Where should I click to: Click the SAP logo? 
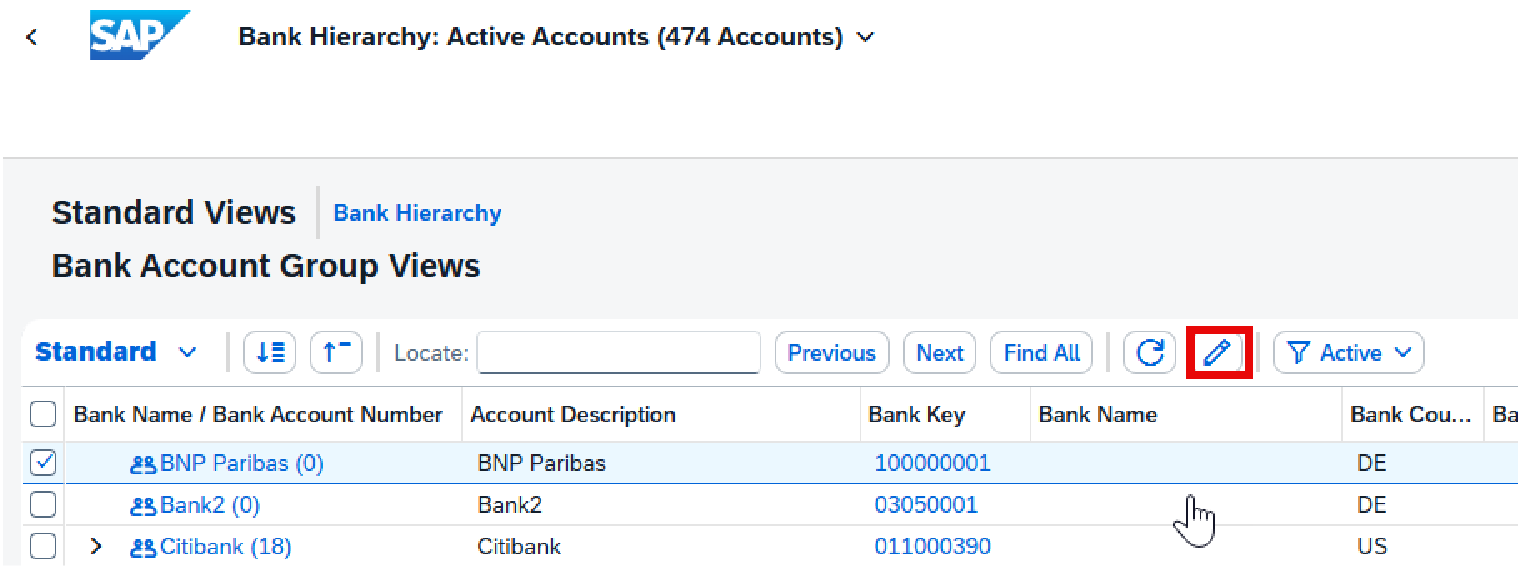(x=139, y=37)
